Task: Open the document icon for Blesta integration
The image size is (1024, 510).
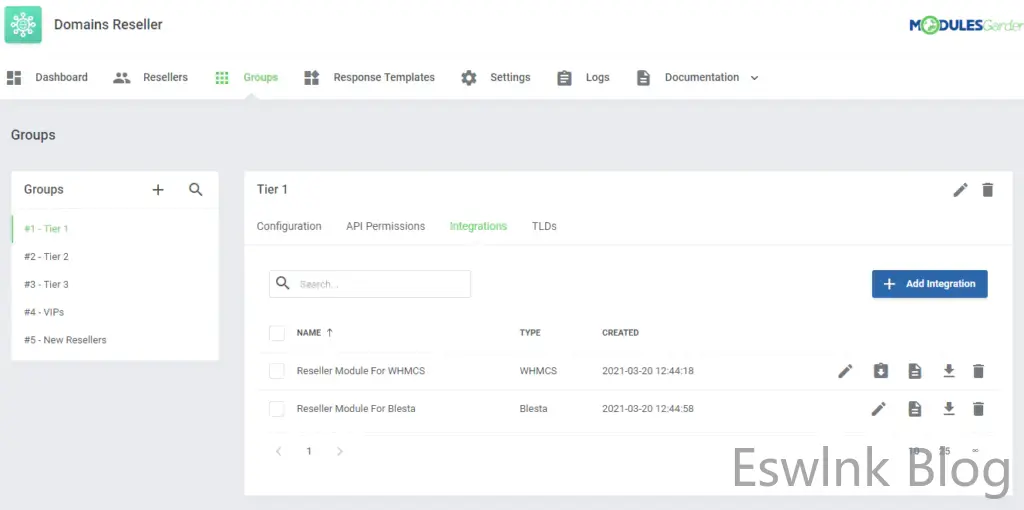Action: pos(914,408)
